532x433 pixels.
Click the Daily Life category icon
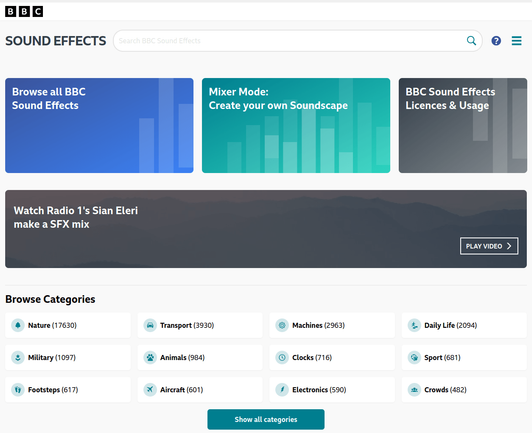(x=414, y=325)
